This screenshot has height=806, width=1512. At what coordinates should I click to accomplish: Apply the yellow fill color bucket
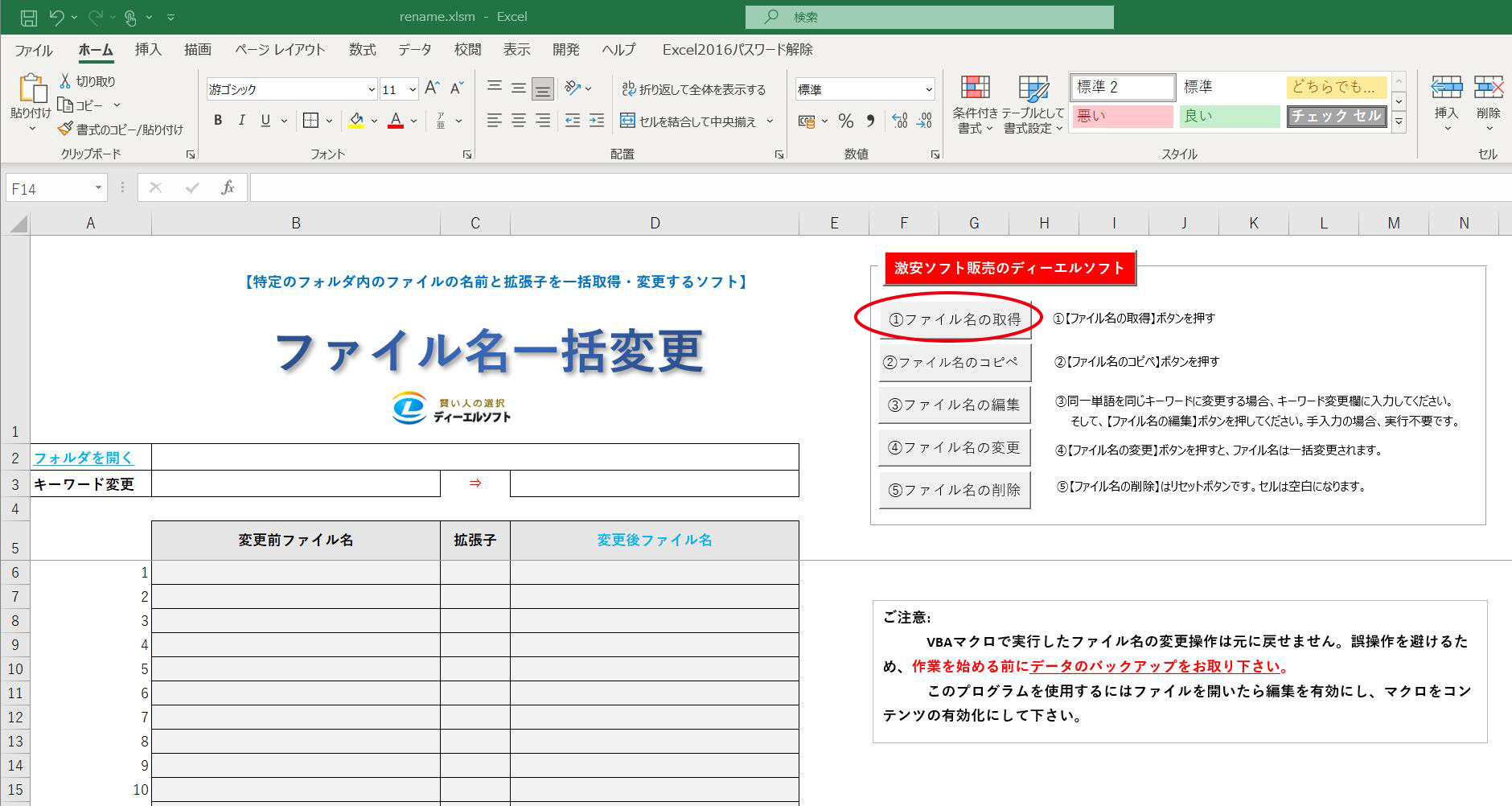(x=356, y=121)
